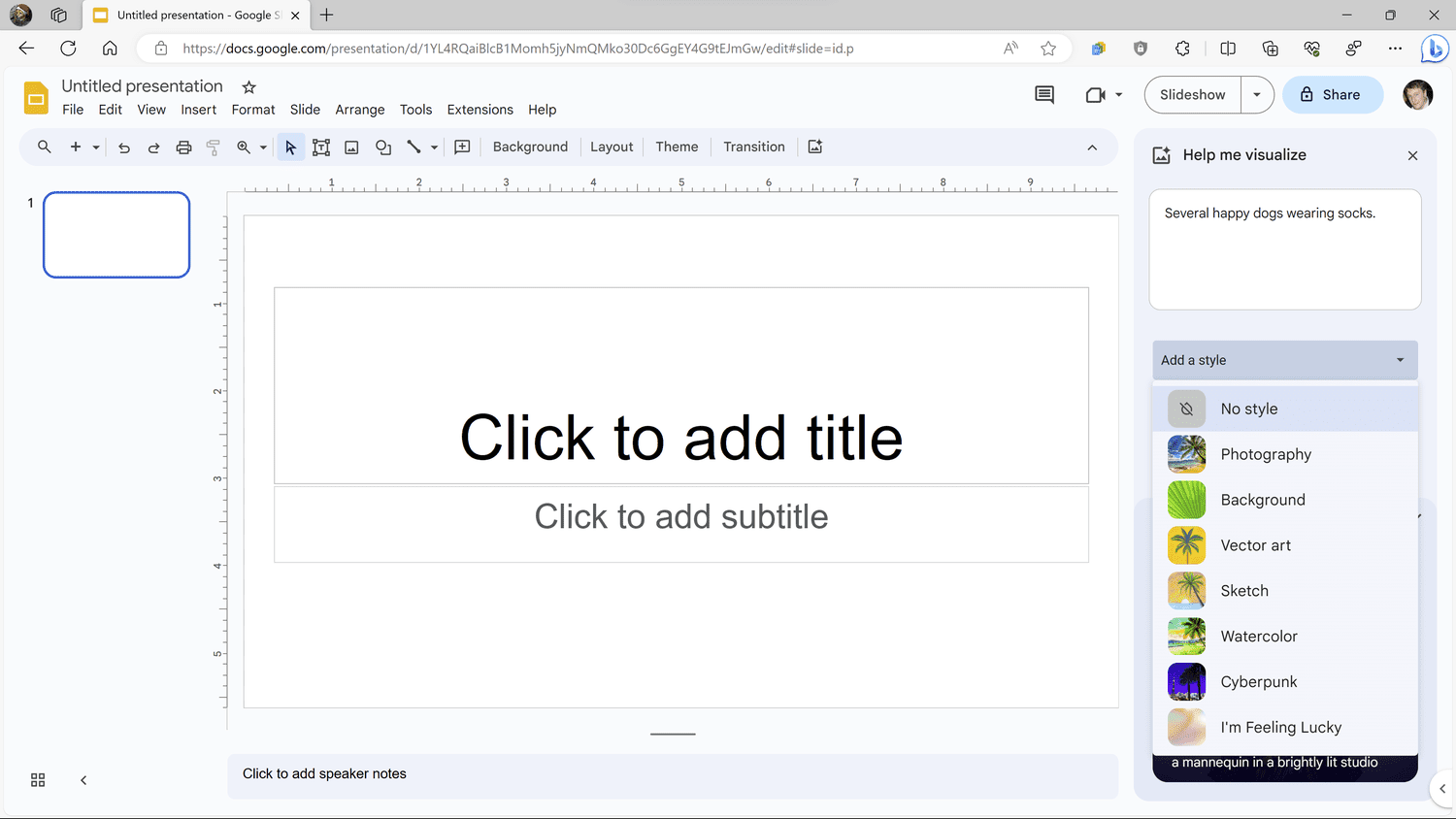The height and width of the screenshot is (819, 1456).
Task: Click the print icon
Action: point(183,147)
